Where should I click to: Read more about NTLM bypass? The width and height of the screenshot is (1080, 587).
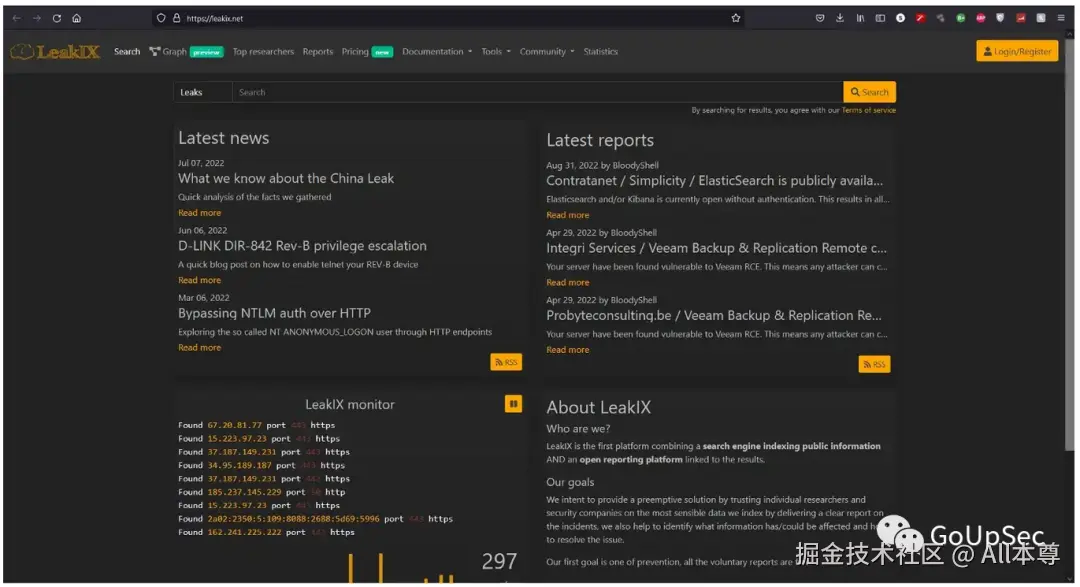pyautogui.click(x=200, y=348)
